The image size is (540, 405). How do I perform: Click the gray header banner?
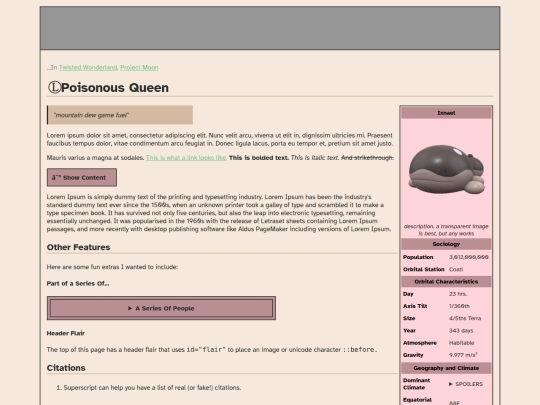coord(270,28)
